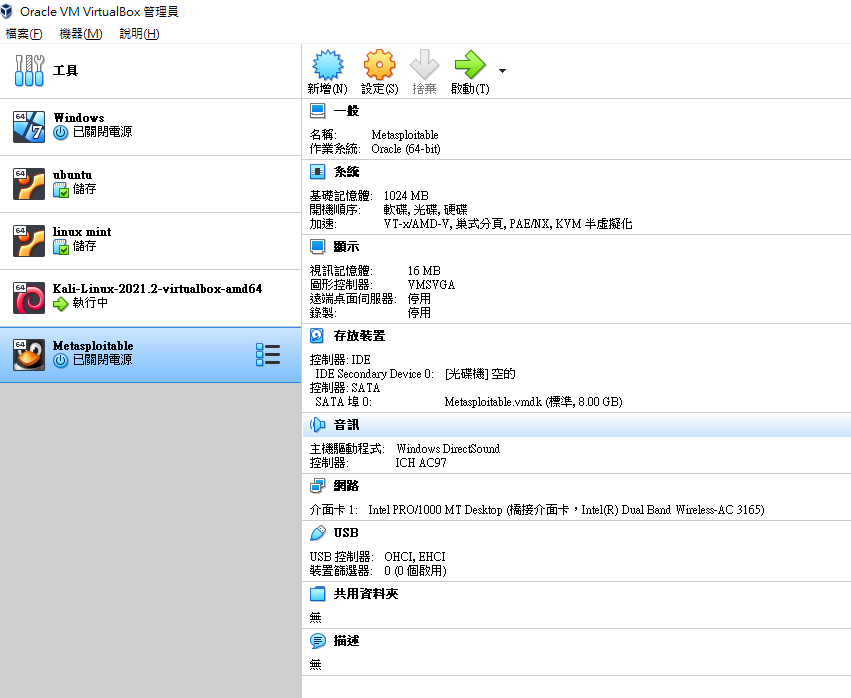This screenshot has height=698, width=851.
Task: Click the Oracle (64-bit) OS value
Action: coord(406,149)
